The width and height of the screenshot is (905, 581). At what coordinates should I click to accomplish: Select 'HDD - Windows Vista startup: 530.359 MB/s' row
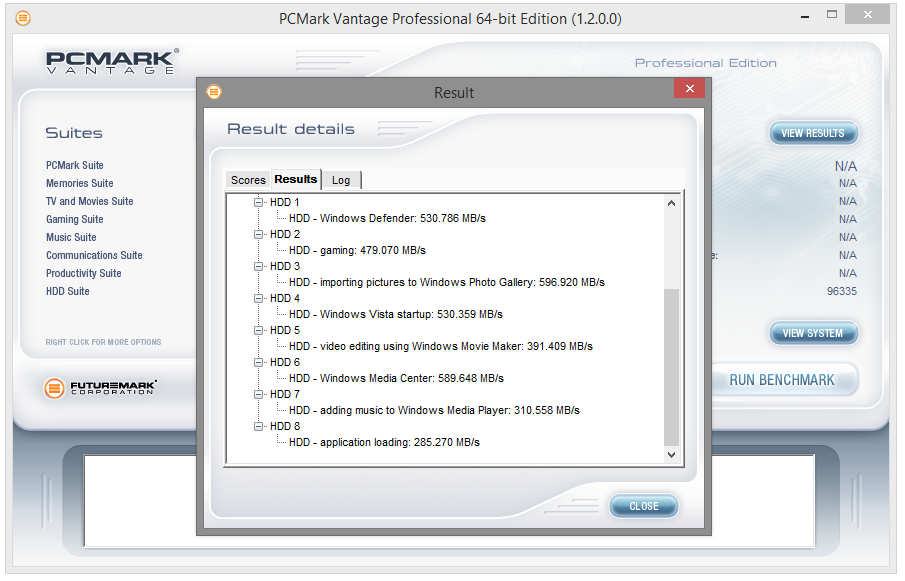[x=396, y=314]
